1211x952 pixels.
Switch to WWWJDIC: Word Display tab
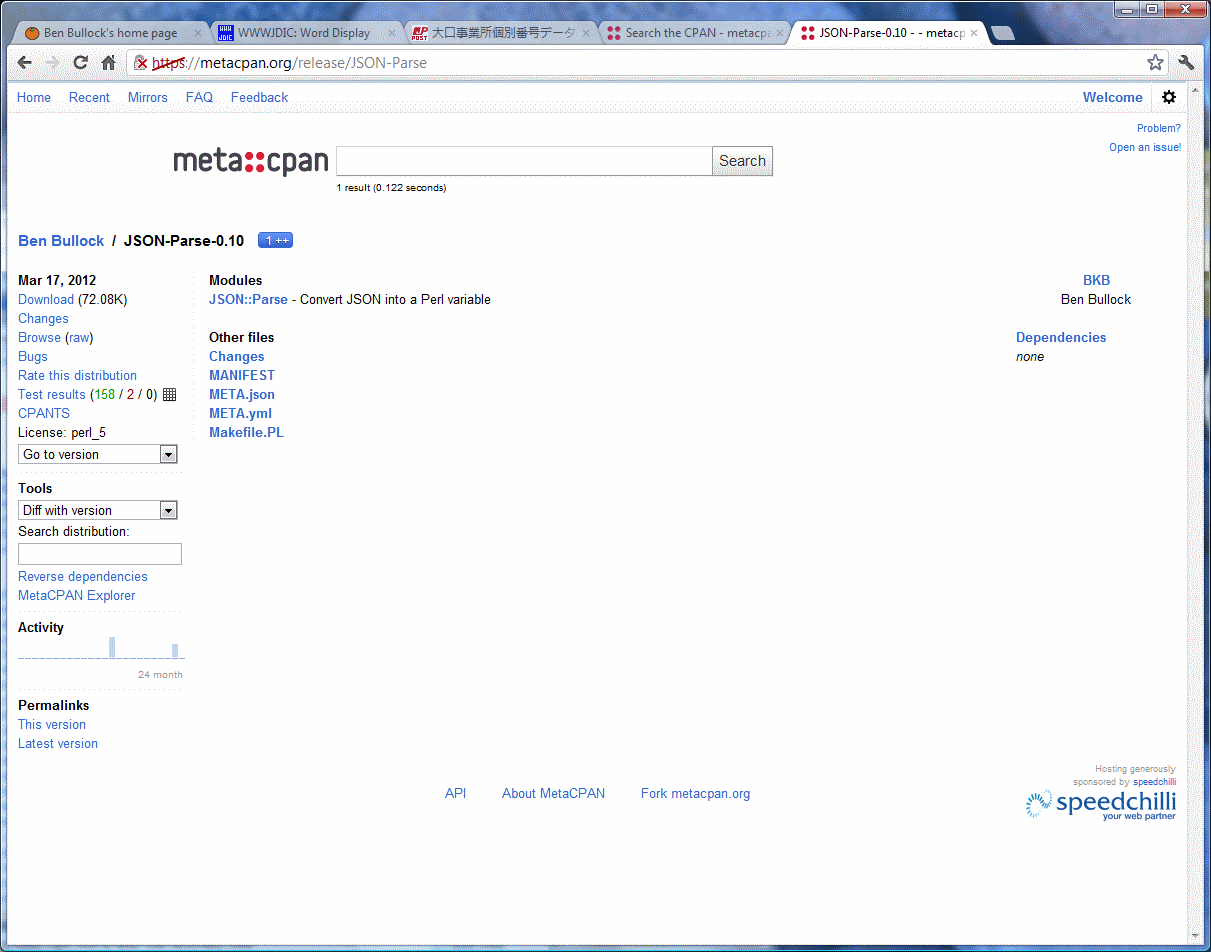[303, 33]
